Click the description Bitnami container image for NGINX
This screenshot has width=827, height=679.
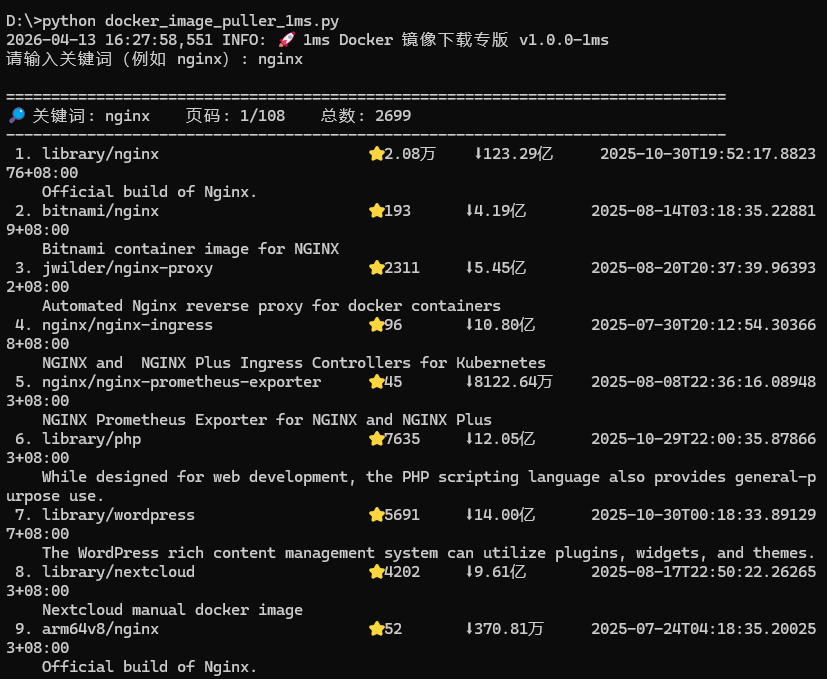point(190,248)
